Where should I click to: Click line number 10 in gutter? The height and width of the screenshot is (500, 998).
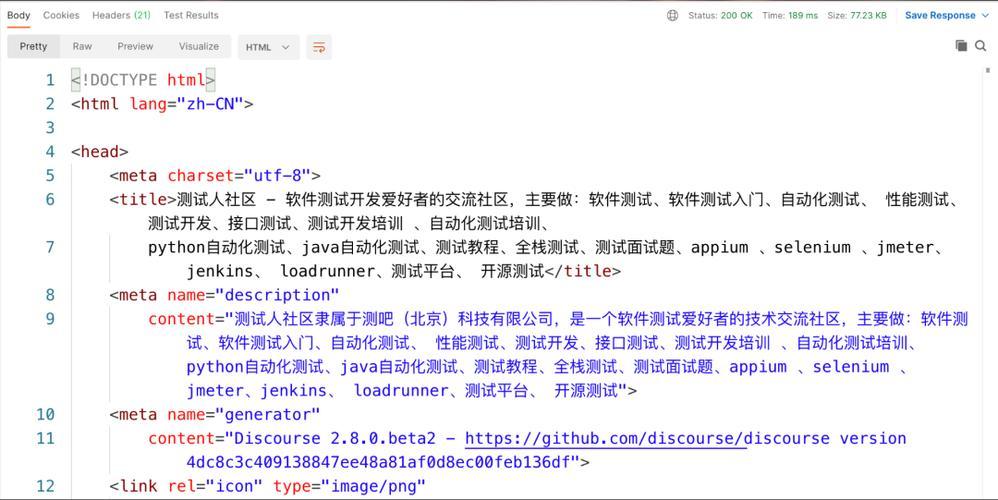pyautogui.click(x=45, y=414)
